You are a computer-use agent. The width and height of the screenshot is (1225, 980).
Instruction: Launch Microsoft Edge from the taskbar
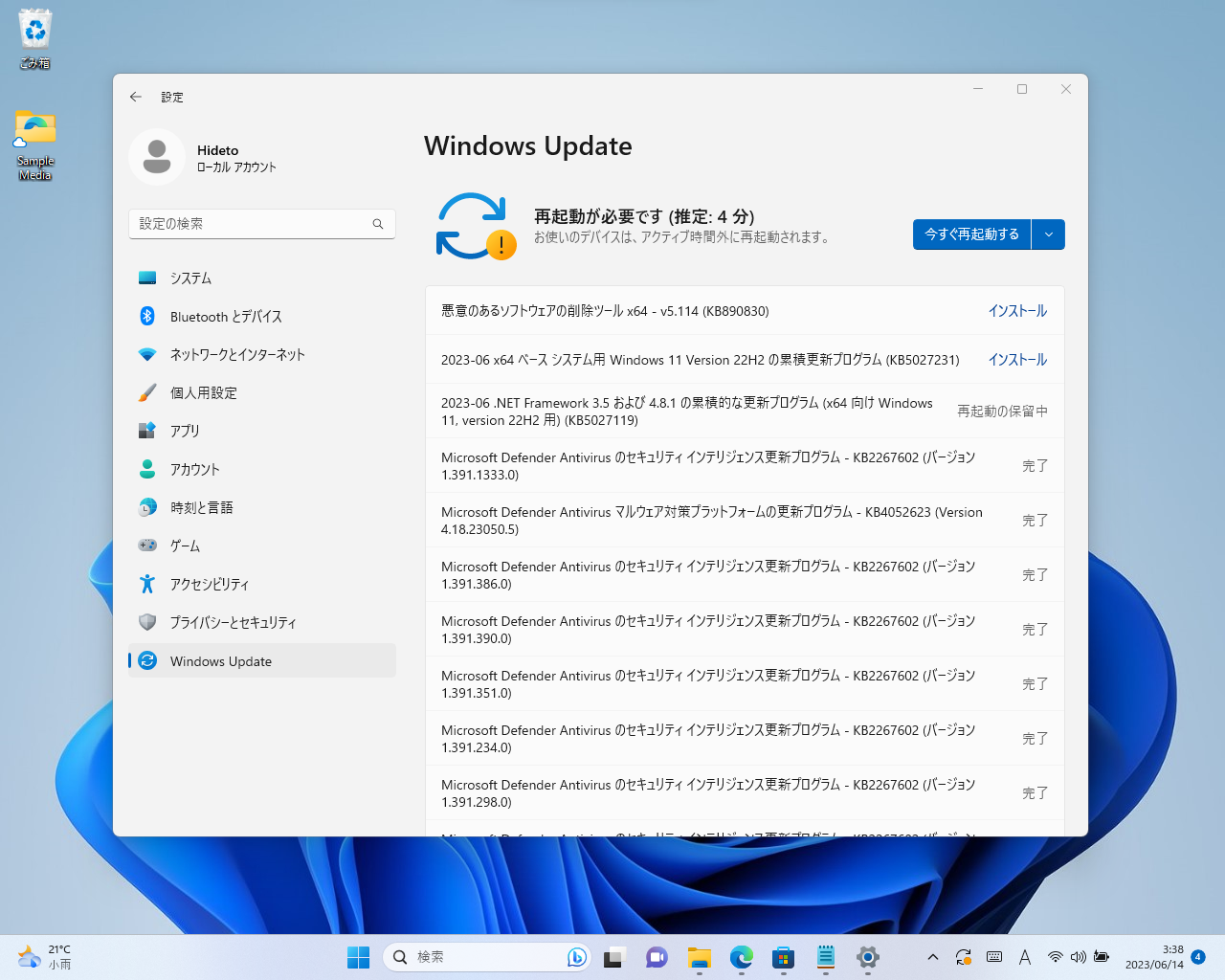(742, 956)
